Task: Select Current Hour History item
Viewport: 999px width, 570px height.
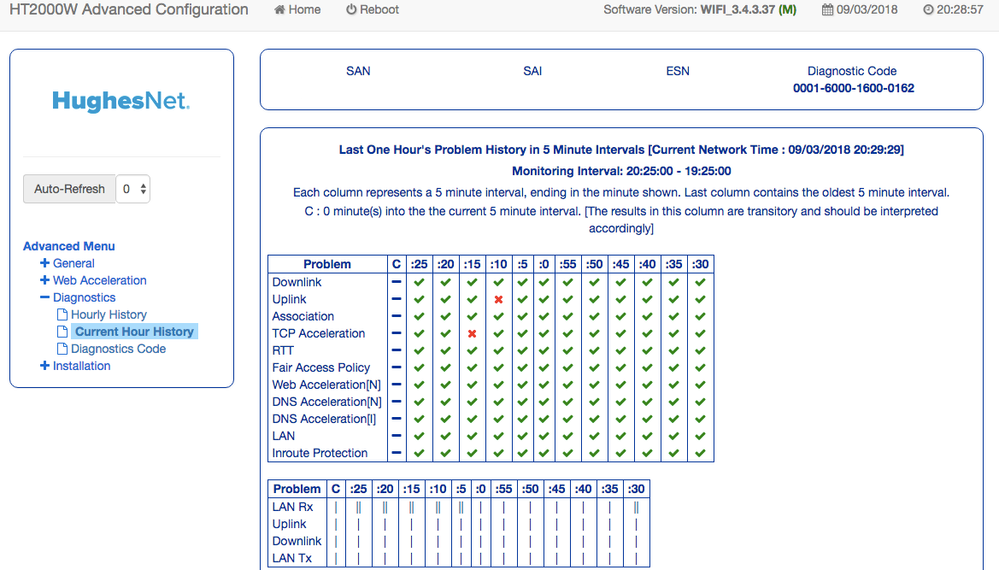Action: pyautogui.click(x=134, y=332)
